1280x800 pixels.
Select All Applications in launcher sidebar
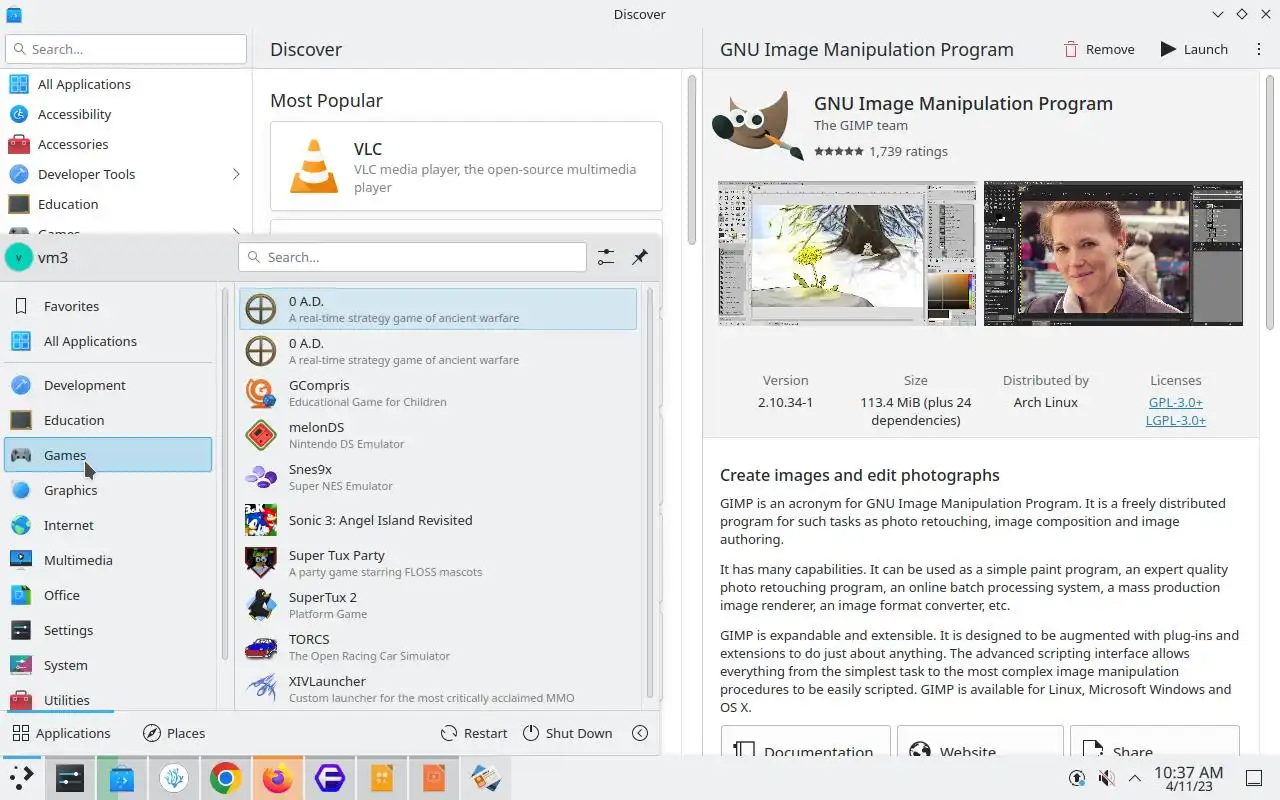(x=108, y=341)
